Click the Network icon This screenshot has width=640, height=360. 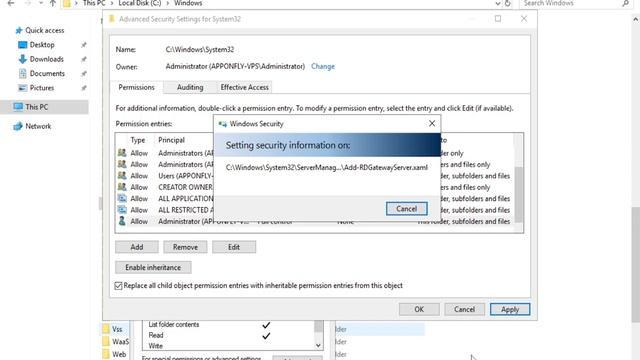pos(18,126)
